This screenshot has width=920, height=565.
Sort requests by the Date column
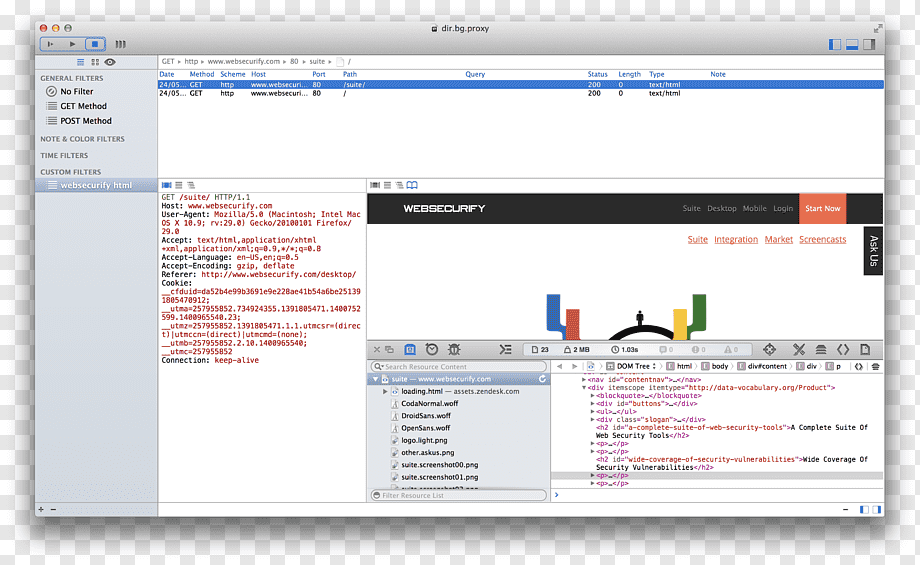point(167,75)
